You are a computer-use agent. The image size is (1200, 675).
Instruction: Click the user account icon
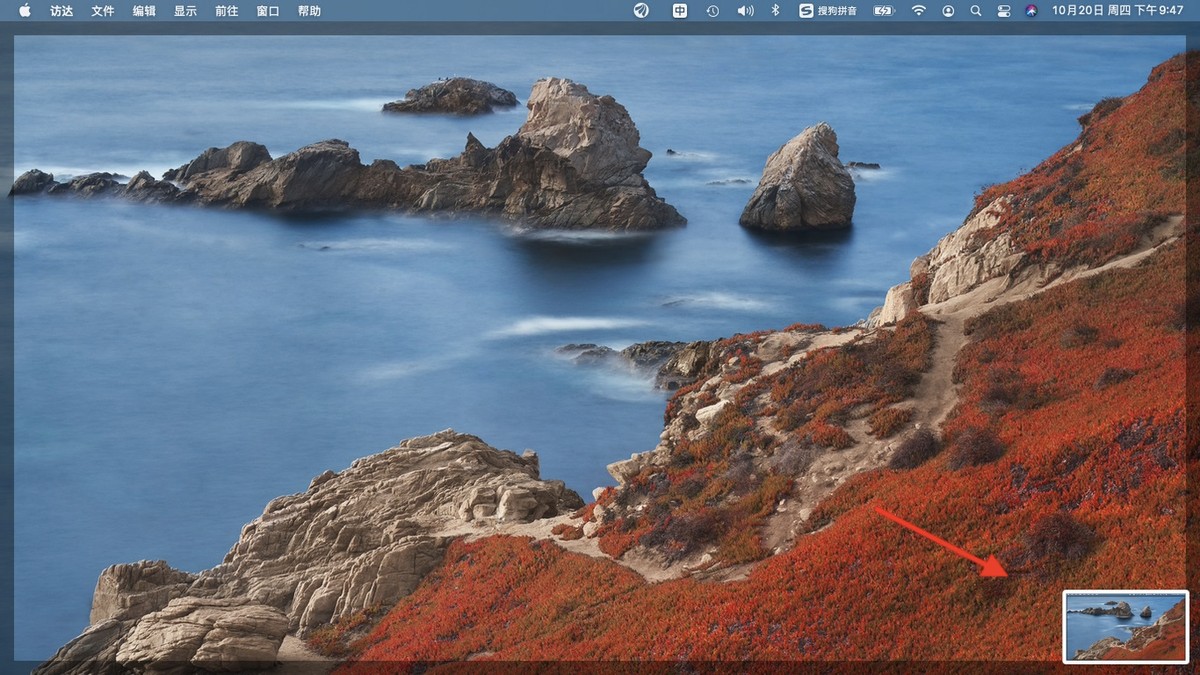coord(948,11)
